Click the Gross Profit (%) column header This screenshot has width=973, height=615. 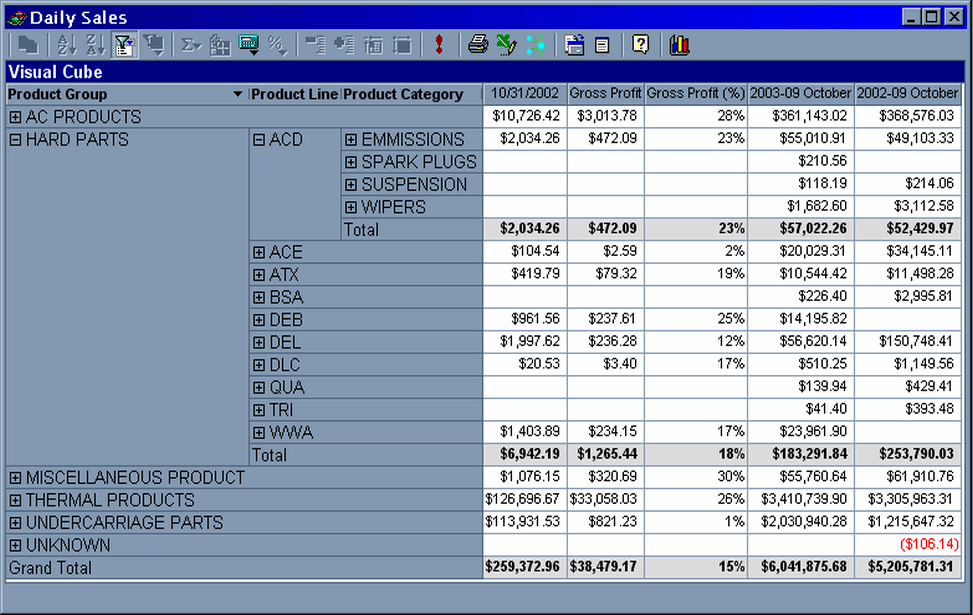coord(696,94)
